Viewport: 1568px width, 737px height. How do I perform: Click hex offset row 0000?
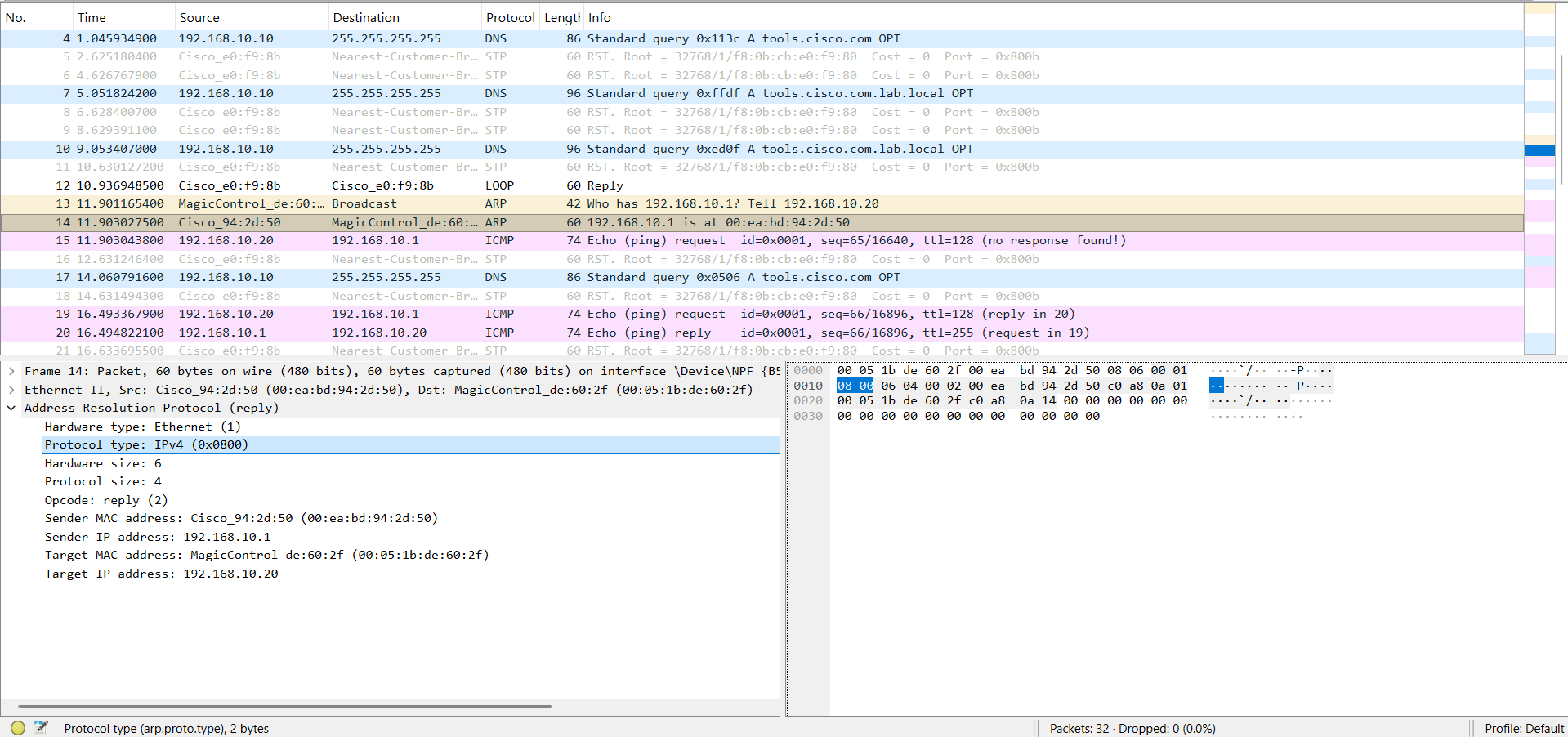808,370
